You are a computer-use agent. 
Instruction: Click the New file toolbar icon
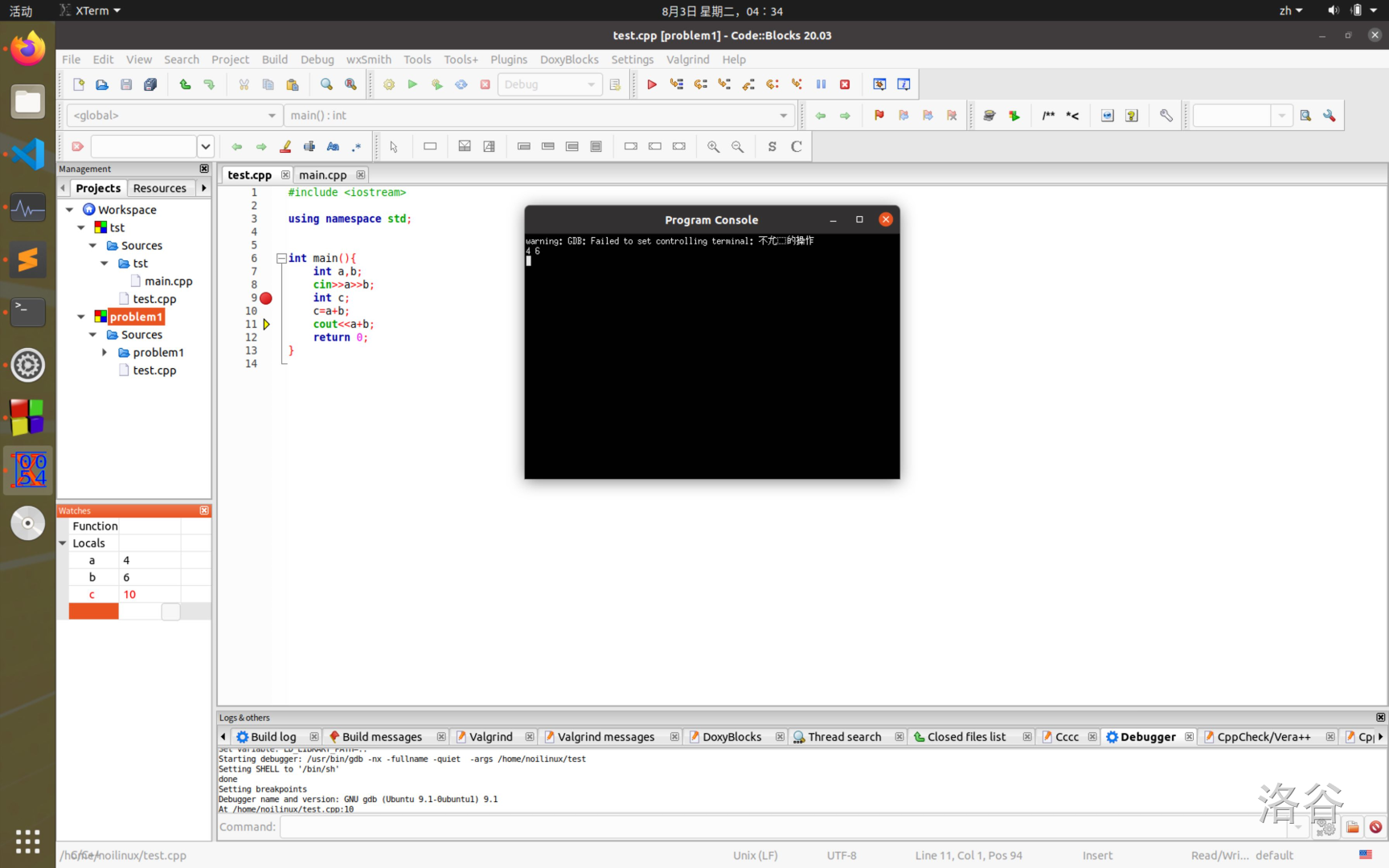point(78,84)
